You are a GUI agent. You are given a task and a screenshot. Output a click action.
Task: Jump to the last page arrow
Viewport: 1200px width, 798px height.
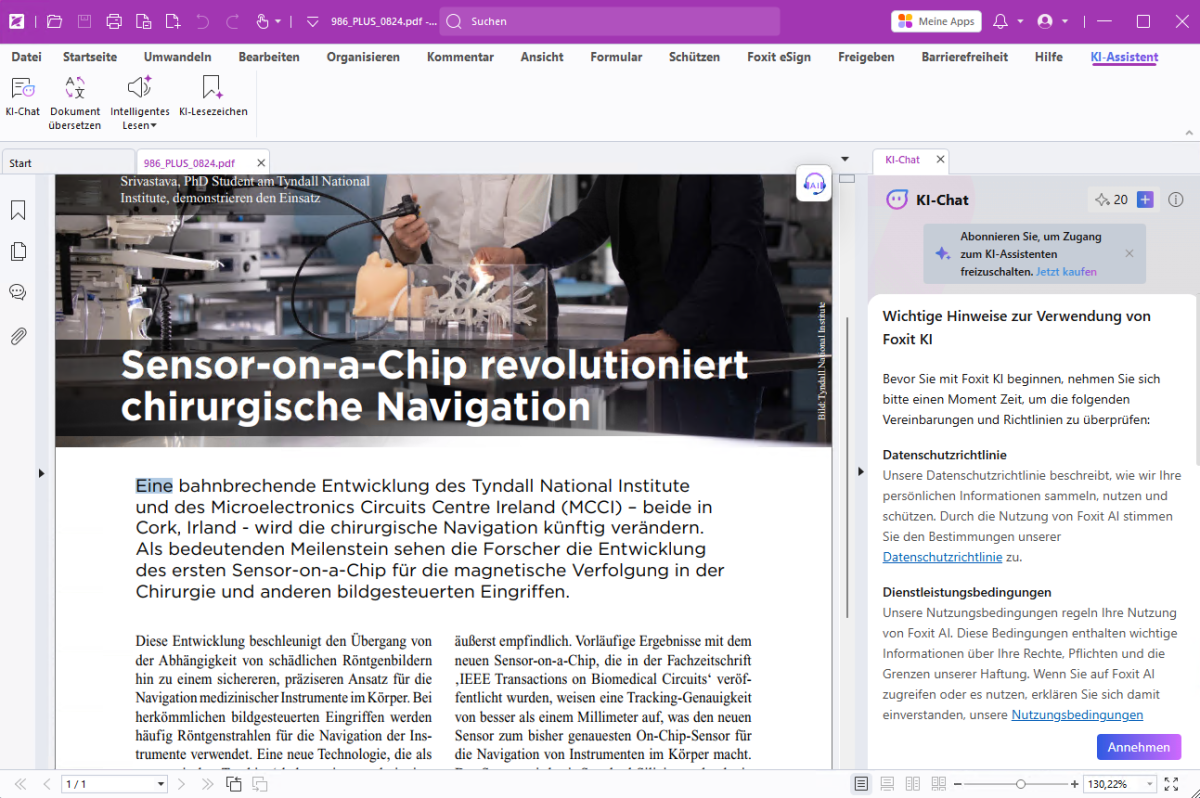207,784
